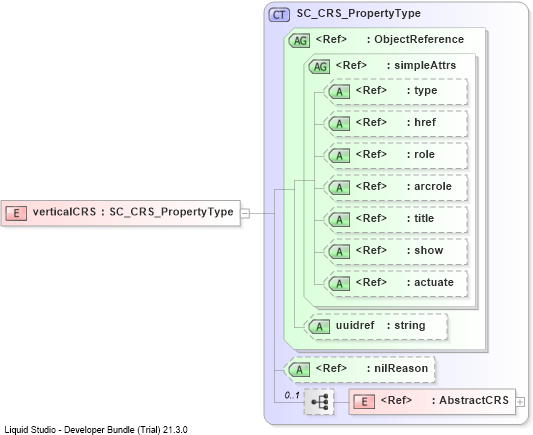
Task: Click the A icon of nilReason attribute
Action: pos(299,369)
